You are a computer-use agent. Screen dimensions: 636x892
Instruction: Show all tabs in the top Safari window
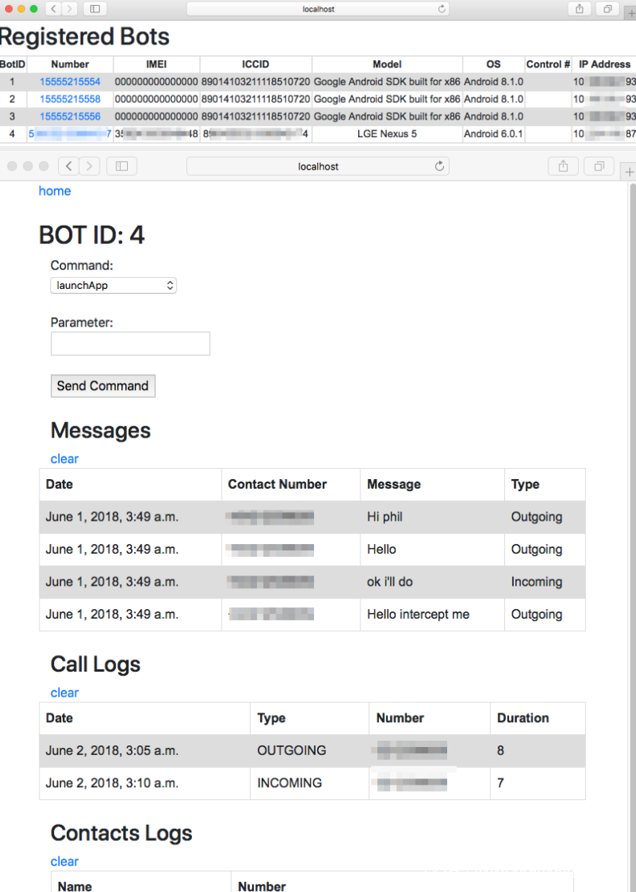607,9
